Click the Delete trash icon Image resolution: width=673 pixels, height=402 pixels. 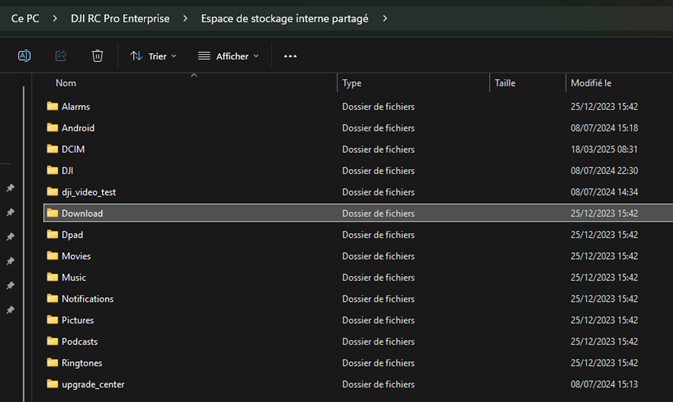pos(97,56)
